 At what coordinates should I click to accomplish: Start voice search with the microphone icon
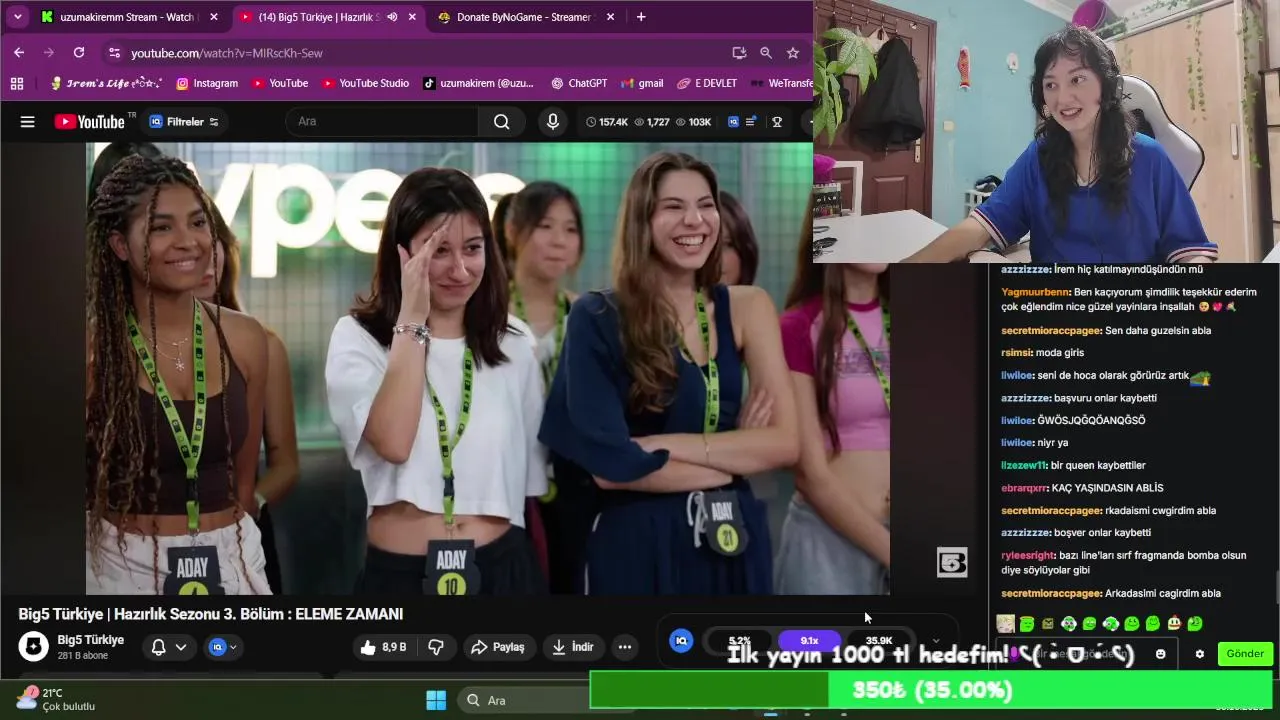pyautogui.click(x=553, y=122)
